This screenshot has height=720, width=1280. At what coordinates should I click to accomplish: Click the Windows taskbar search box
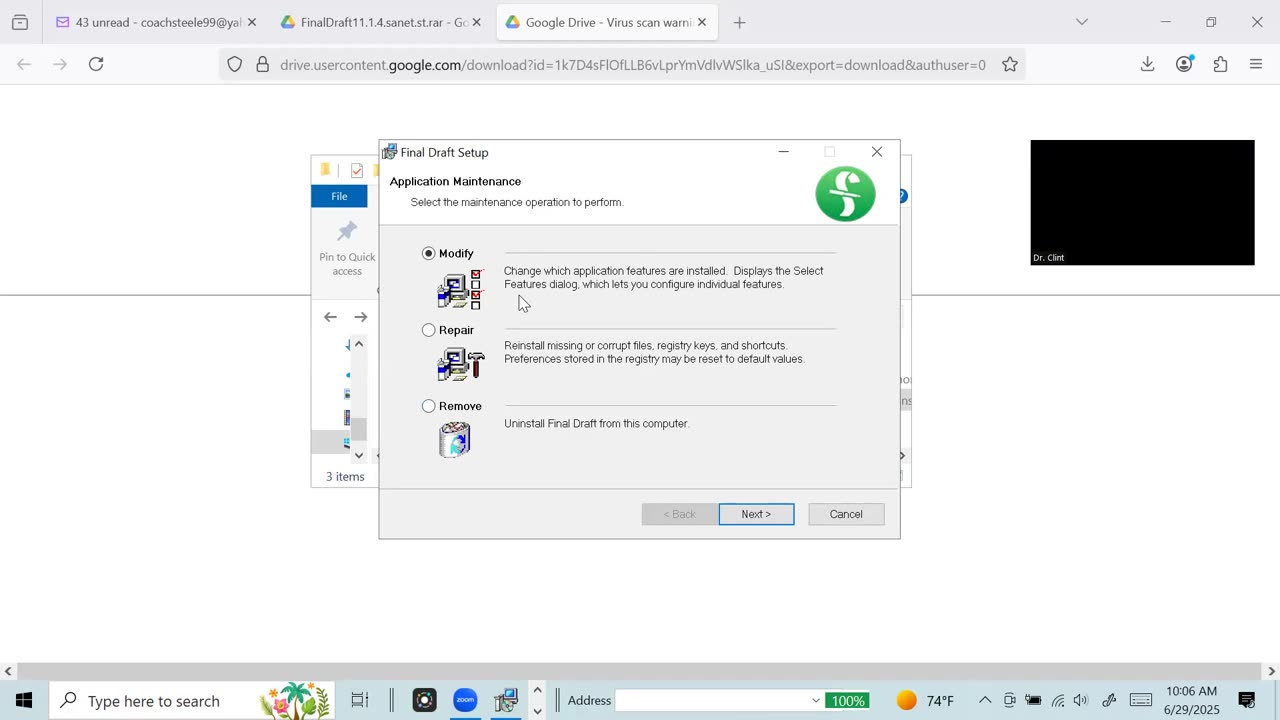pyautogui.click(x=192, y=700)
